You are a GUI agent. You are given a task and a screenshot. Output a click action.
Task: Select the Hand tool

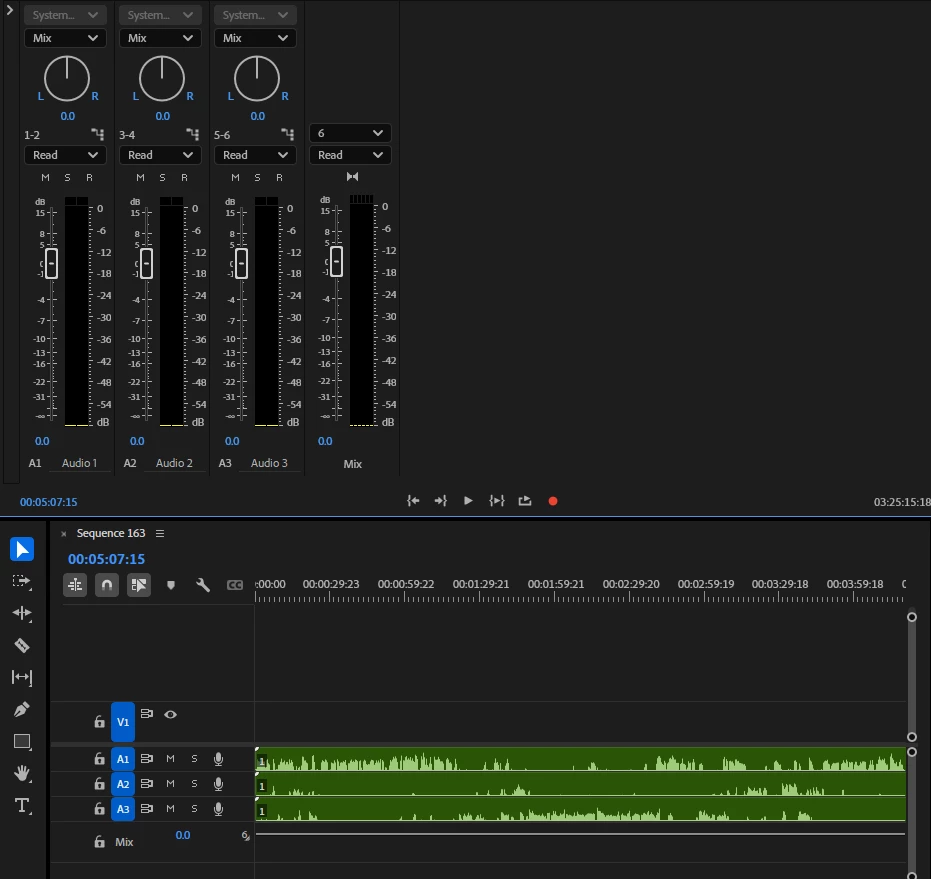click(x=22, y=773)
